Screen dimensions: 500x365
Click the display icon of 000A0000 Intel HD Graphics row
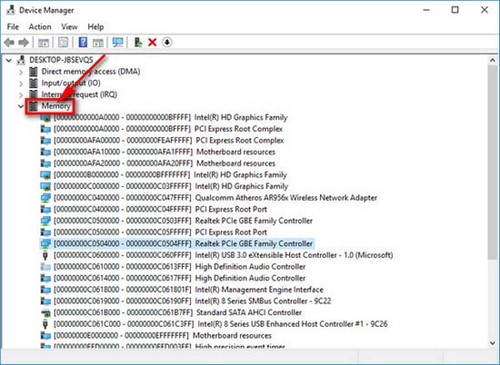coord(45,117)
